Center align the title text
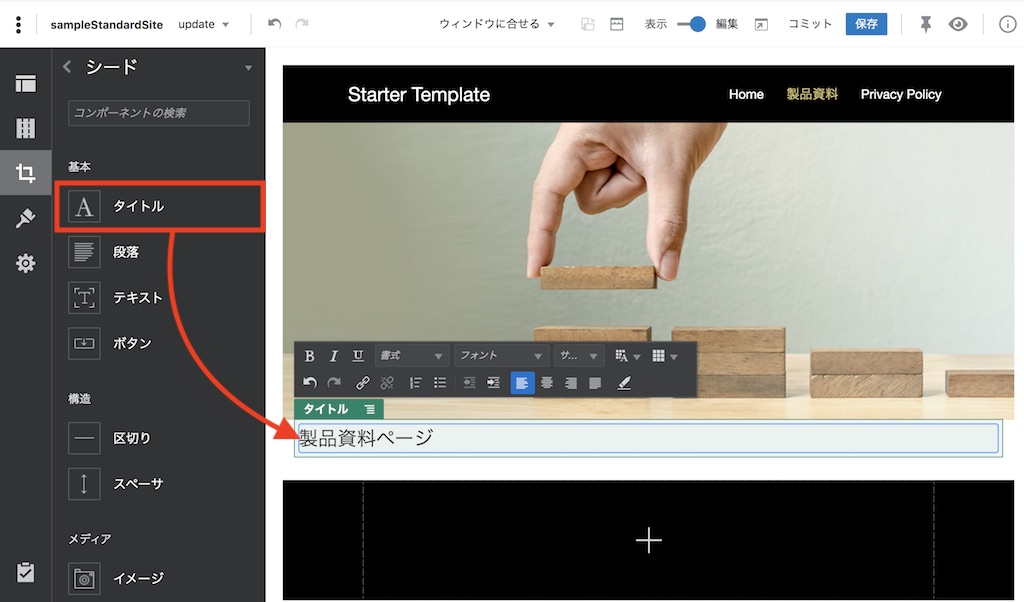 pos(547,383)
